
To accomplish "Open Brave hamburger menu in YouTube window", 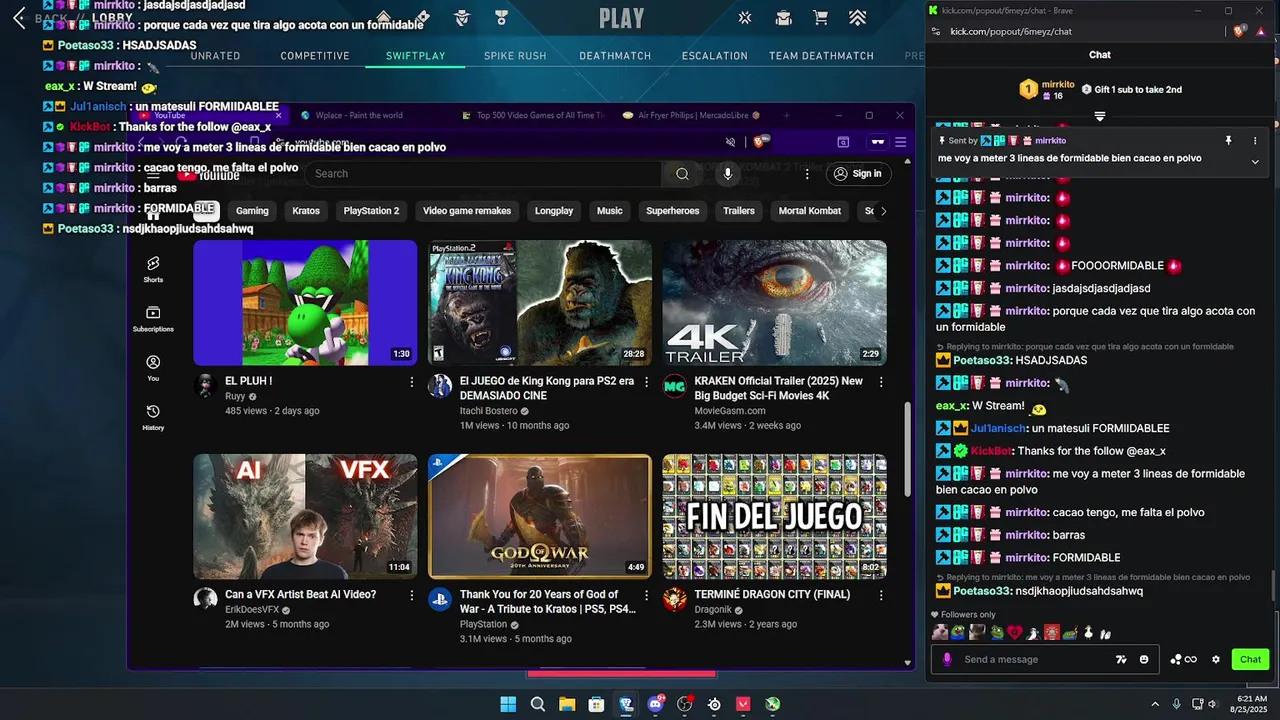I will [901, 142].
